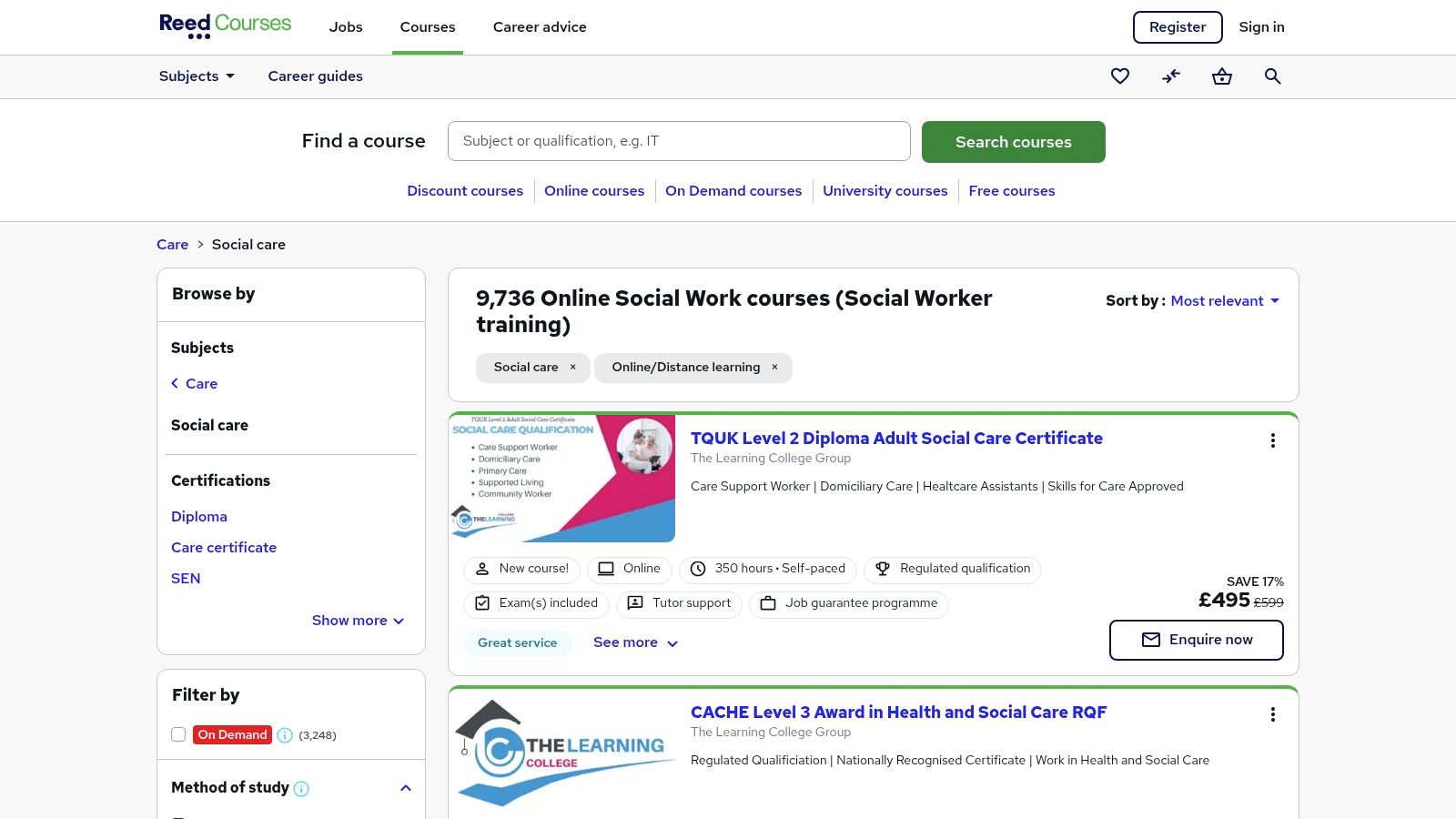
Task: Tick the On Demand filter checkbox
Action: [x=178, y=734]
